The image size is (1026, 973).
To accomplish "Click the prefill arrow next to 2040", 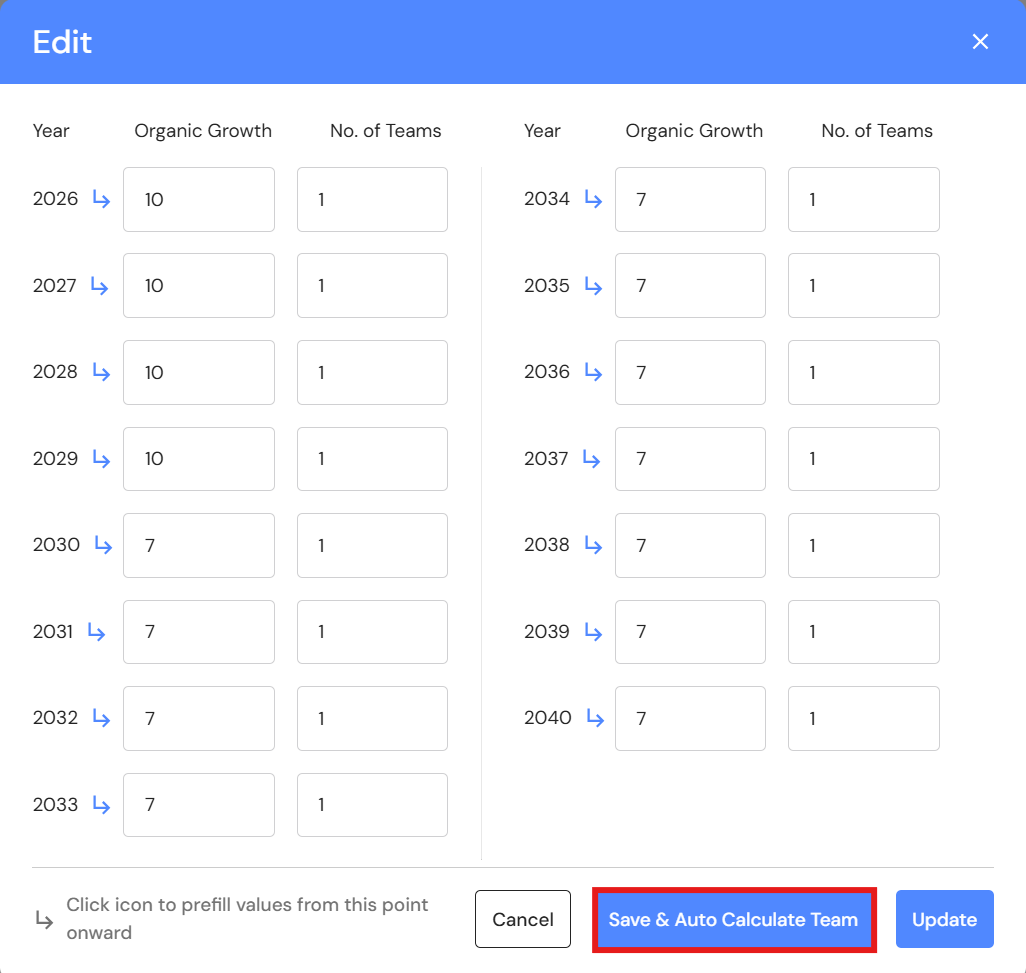I will [x=595, y=718].
